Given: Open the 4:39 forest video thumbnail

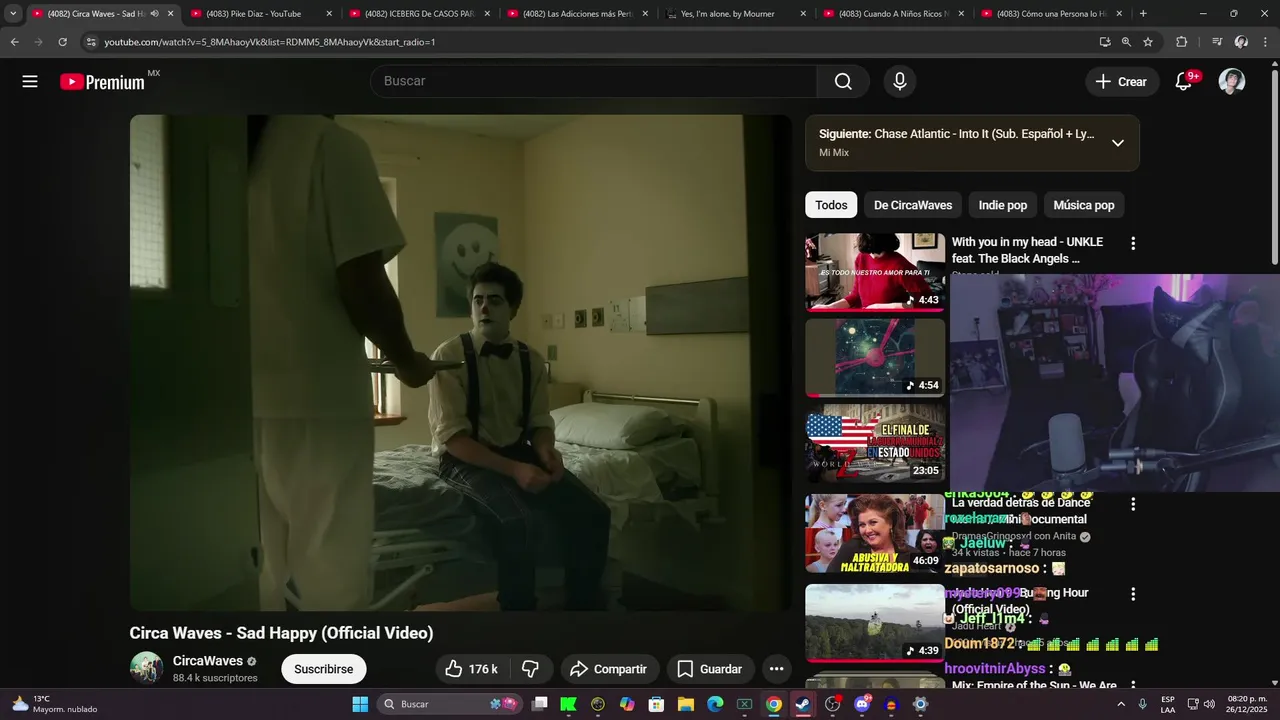Looking at the screenshot, I should tap(875, 623).
